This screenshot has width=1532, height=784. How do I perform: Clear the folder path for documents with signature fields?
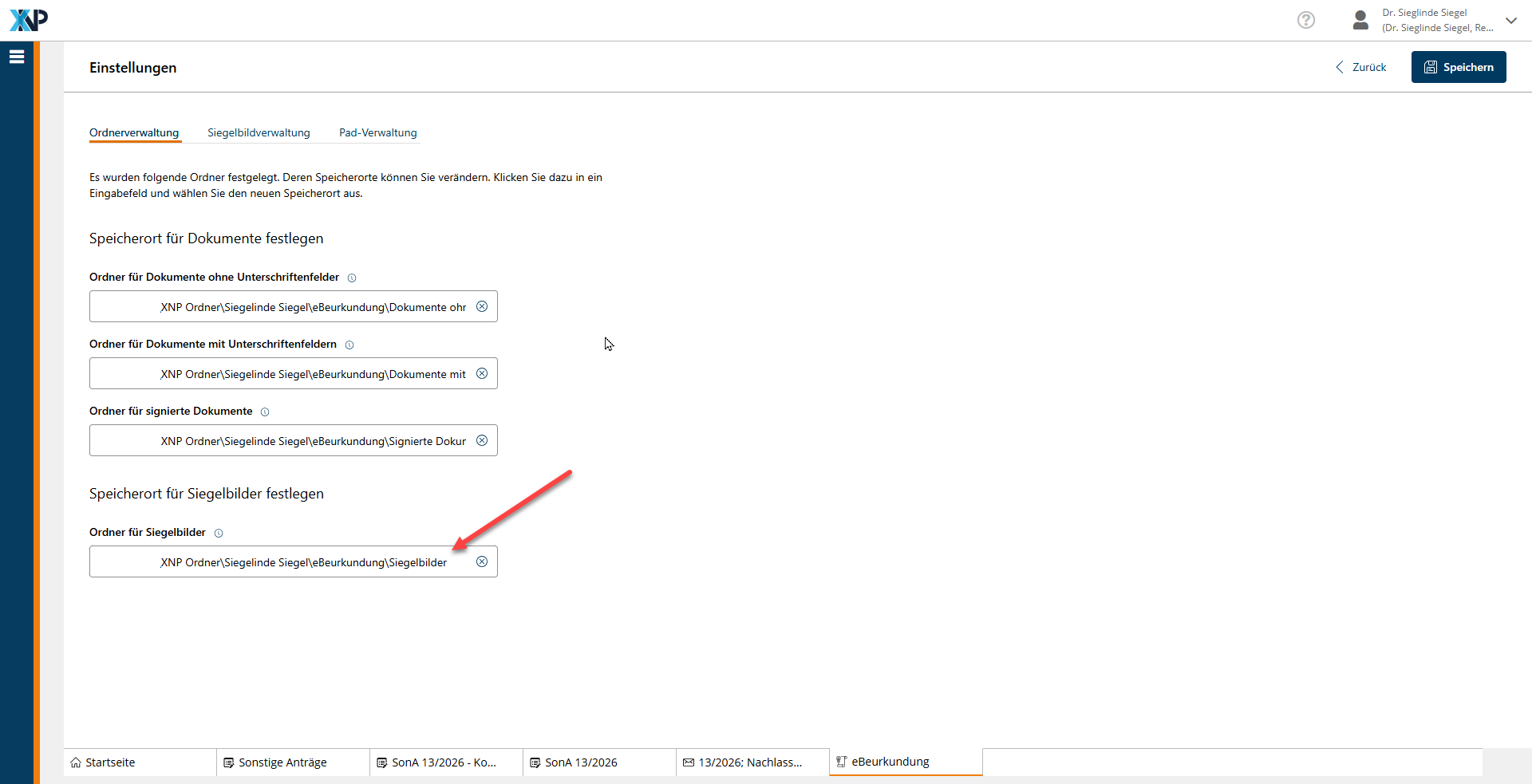pos(482,373)
